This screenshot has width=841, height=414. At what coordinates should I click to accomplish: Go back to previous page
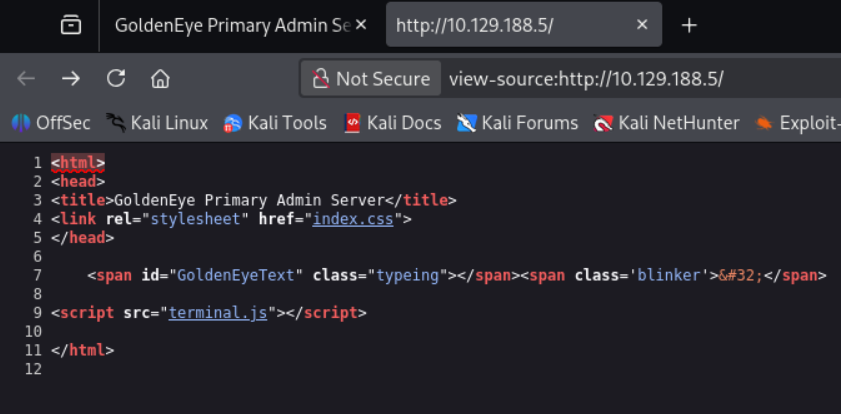point(26,79)
